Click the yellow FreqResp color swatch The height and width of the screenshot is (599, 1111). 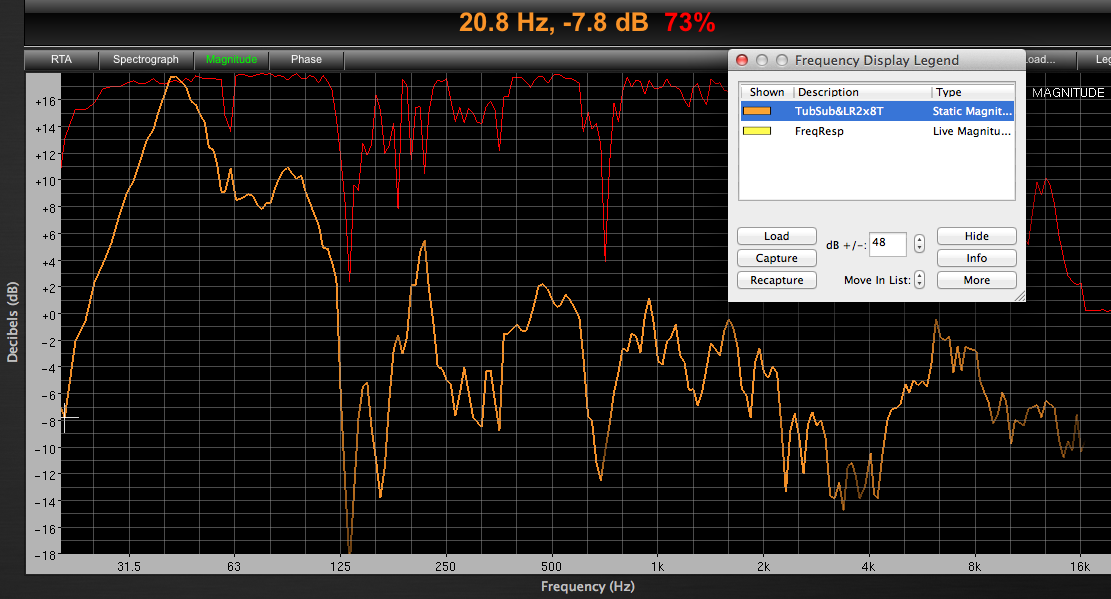pos(757,131)
